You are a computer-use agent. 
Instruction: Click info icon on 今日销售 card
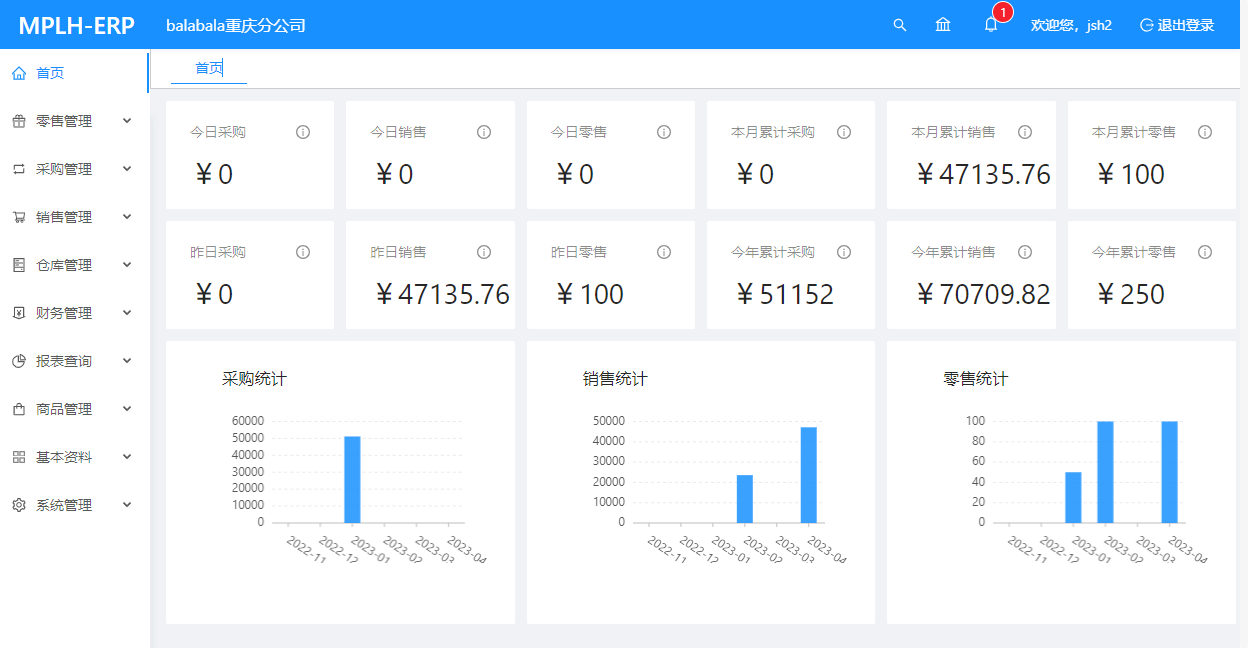[484, 132]
